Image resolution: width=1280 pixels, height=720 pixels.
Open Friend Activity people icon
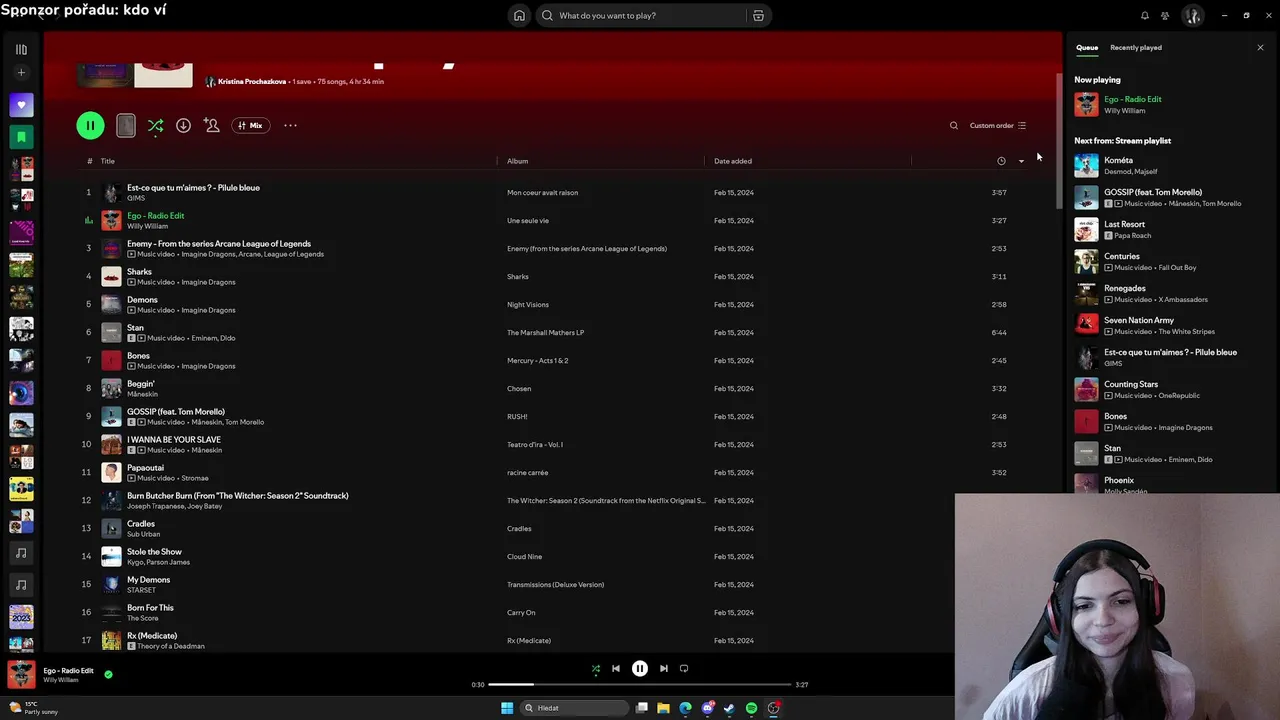click(1165, 15)
